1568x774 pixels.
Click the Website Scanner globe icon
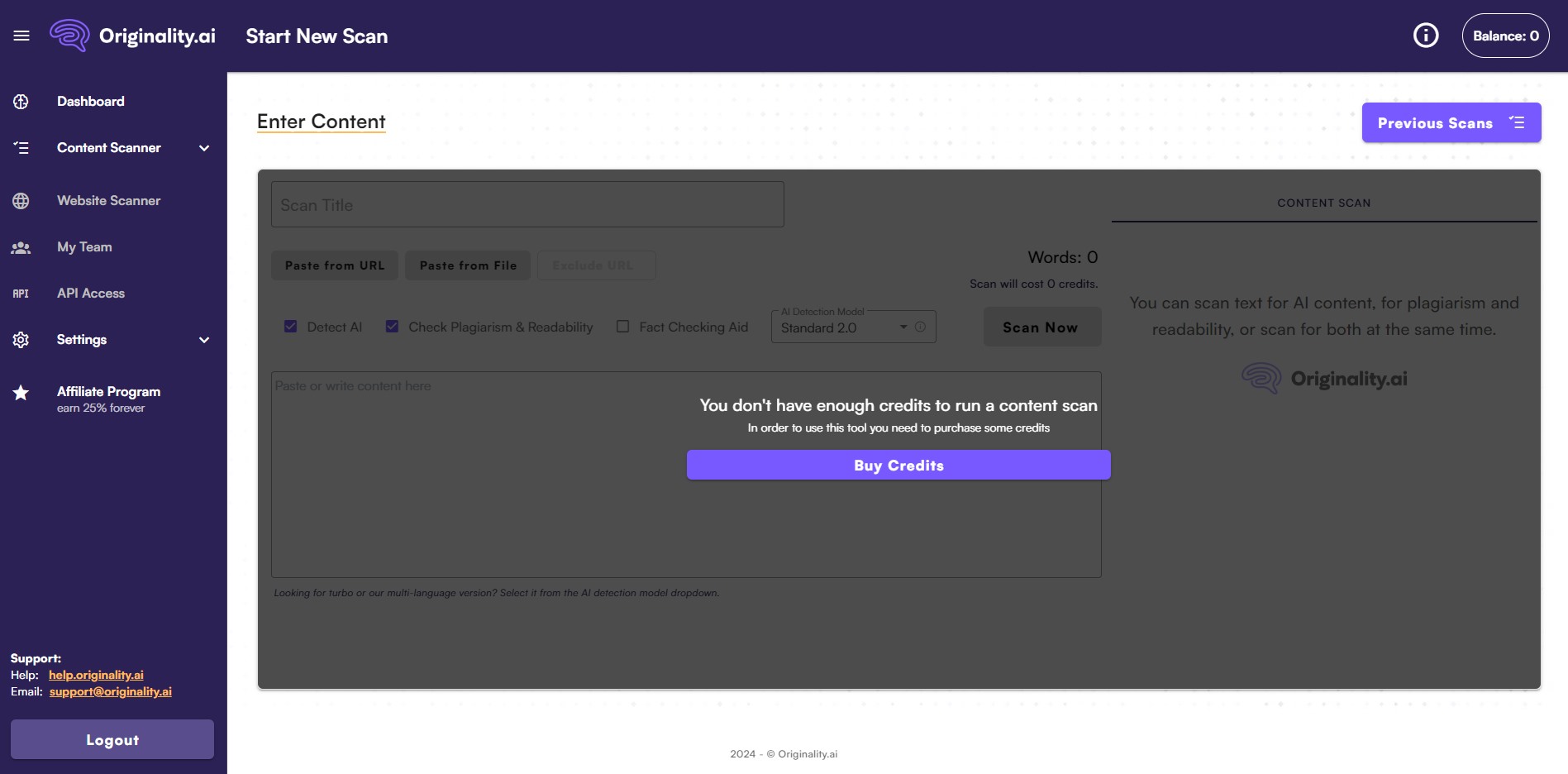pyautogui.click(x=21, y=201)
